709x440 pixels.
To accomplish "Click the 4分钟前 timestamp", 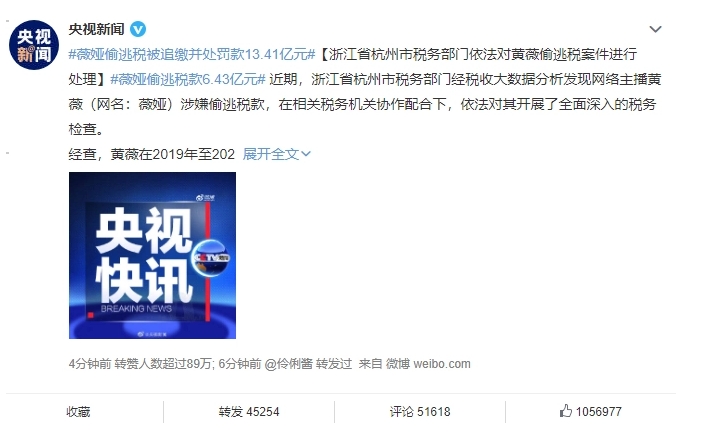I will 90,364.
